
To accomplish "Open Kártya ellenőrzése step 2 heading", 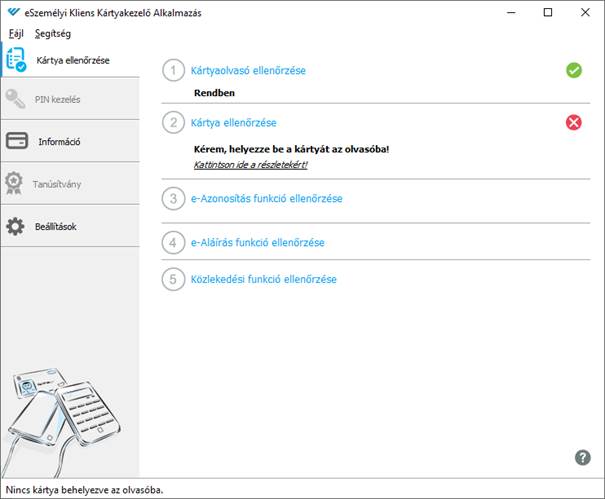I will click(233, 123).
